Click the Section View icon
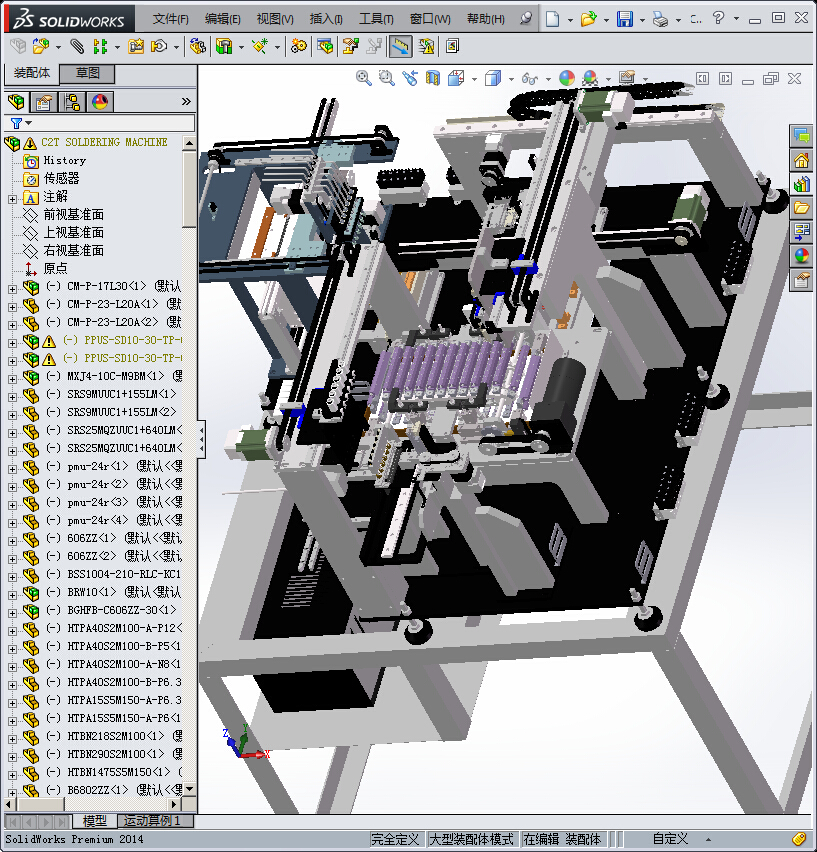The width and height of the screenshot is (817, 852). click(x=432, y=78)
